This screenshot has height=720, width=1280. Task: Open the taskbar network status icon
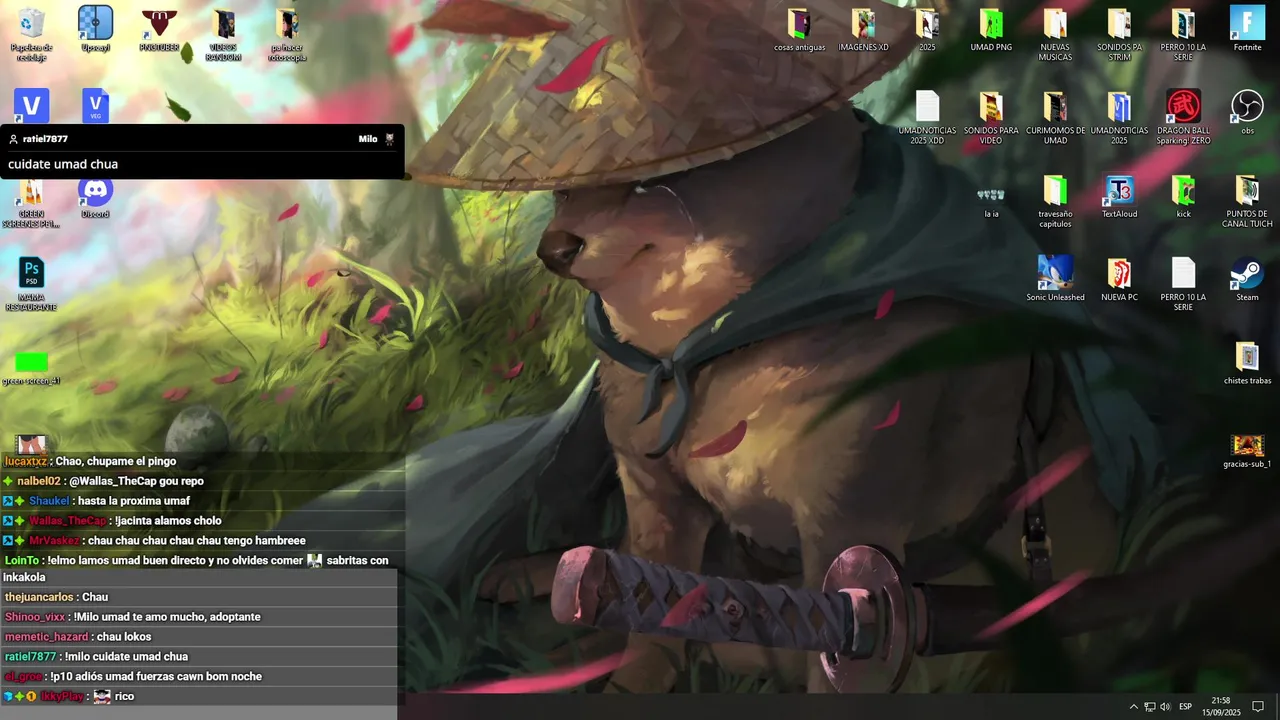(1149, 707)
